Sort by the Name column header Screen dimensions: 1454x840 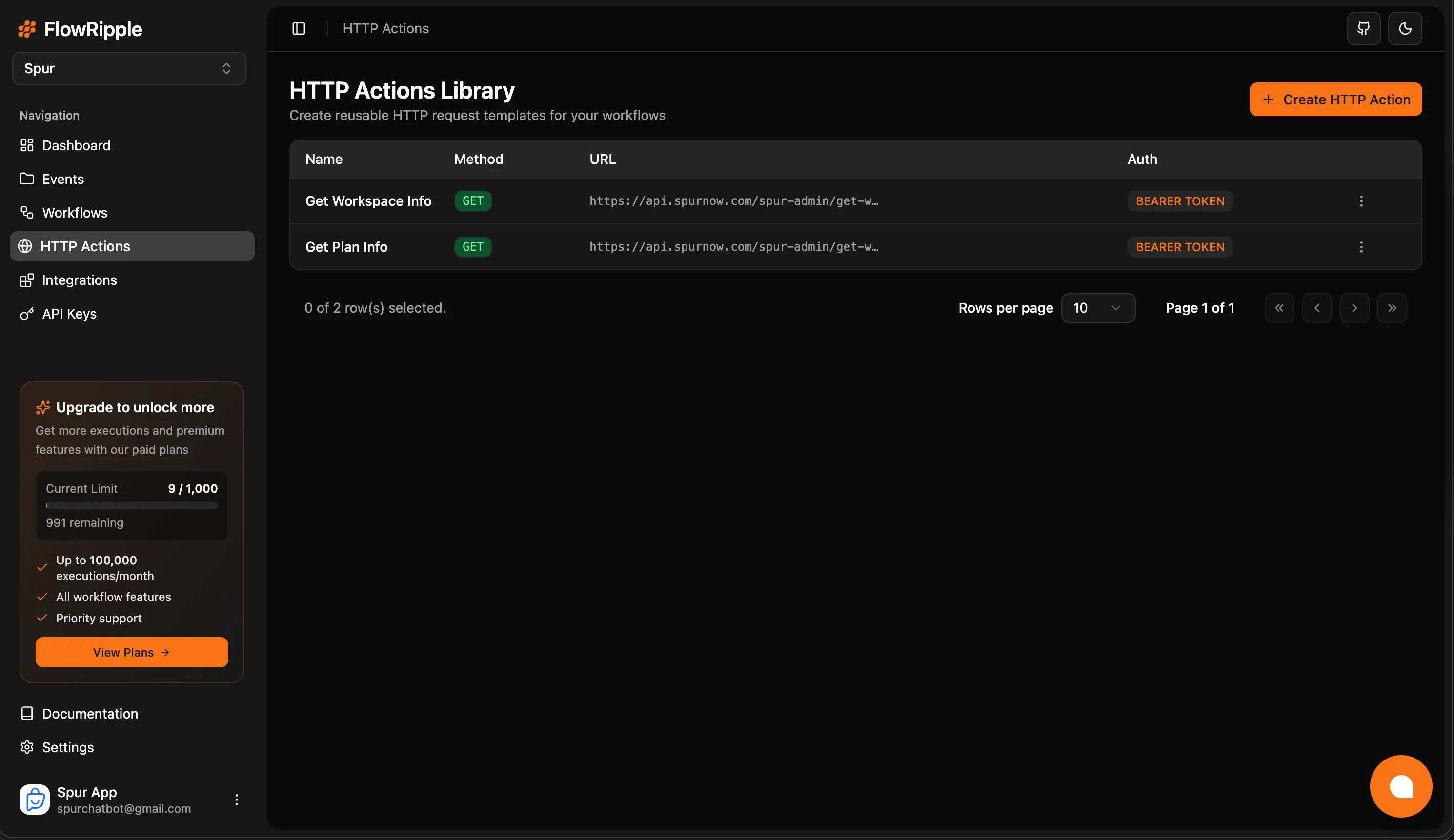323,159
